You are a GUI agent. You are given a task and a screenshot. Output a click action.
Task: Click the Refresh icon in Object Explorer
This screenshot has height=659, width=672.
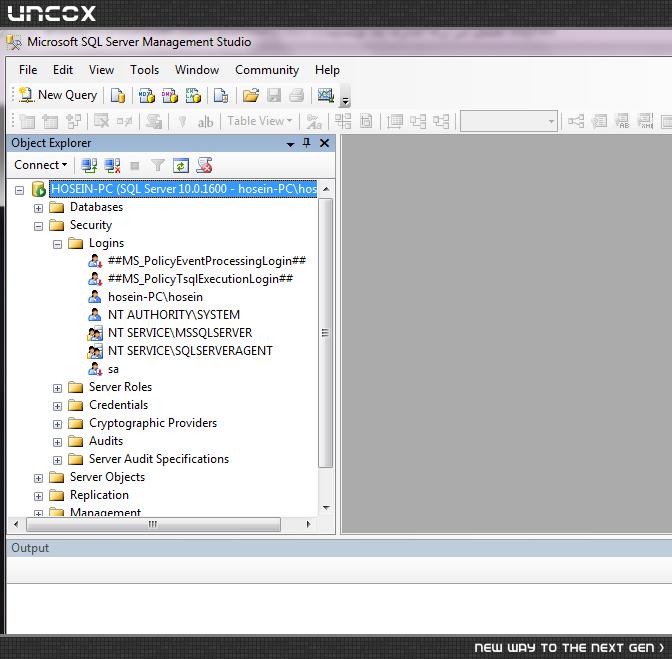[x=181, y=165]
